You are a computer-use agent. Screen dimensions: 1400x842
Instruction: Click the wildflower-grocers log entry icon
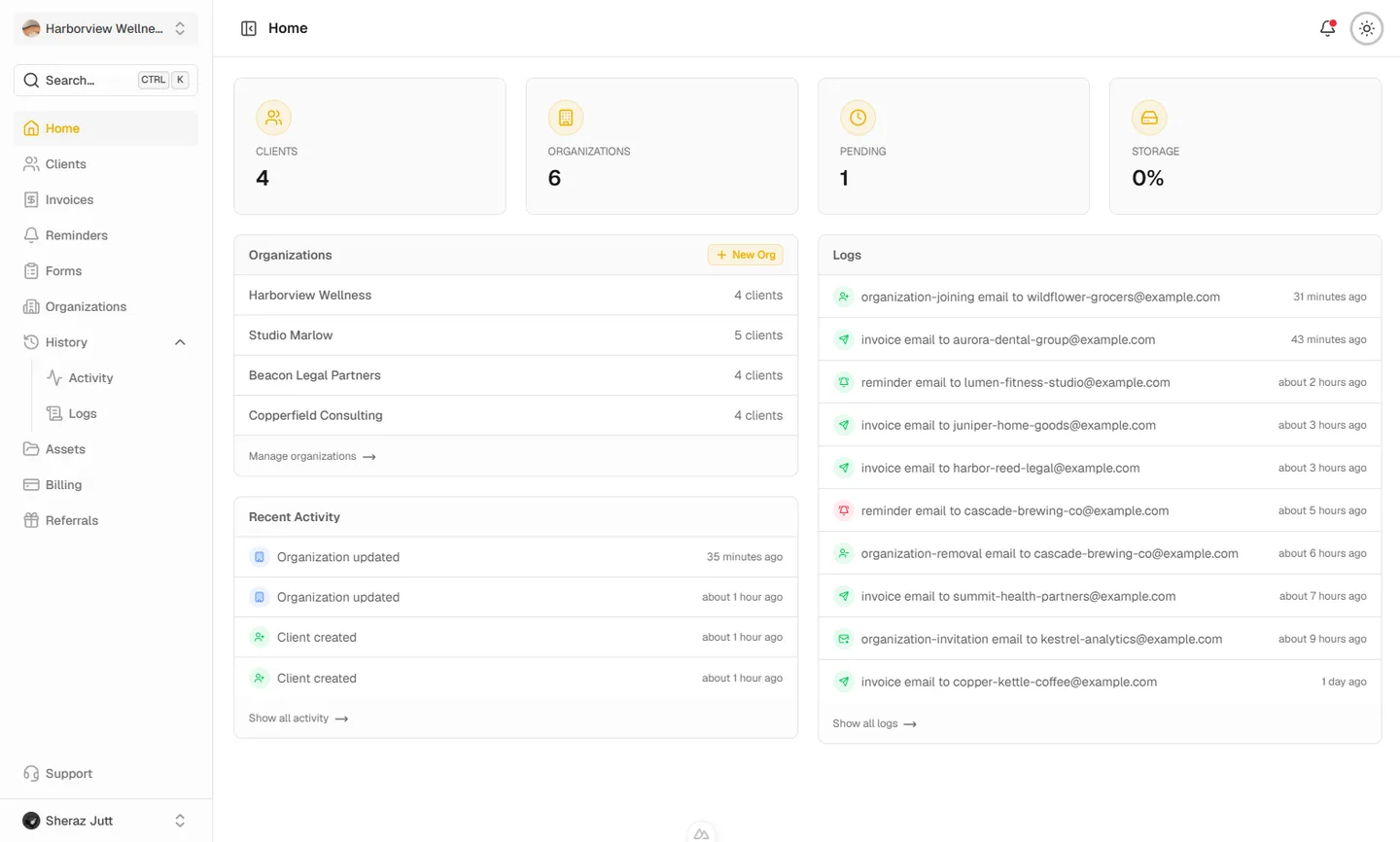click(x=844, y=297)
